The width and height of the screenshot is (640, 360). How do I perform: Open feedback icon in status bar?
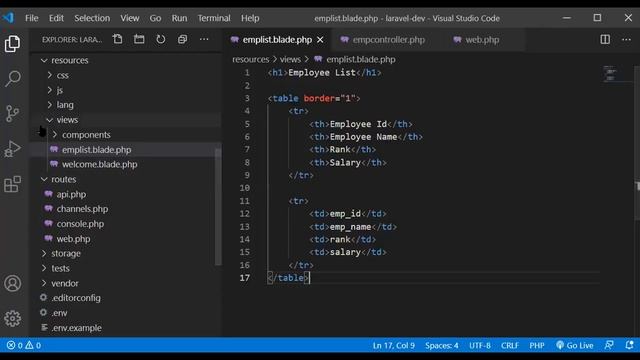pos(609,345)
